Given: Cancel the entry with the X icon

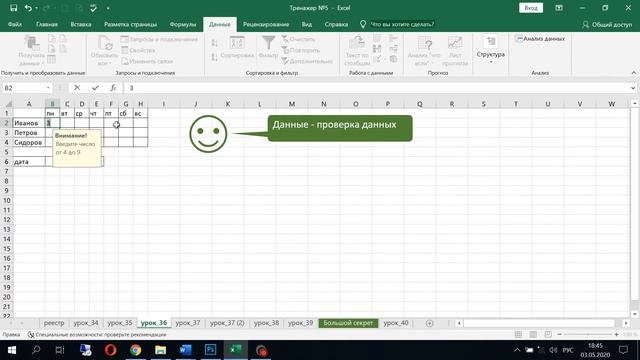Looking at the screenshot, I should (77, 88).
